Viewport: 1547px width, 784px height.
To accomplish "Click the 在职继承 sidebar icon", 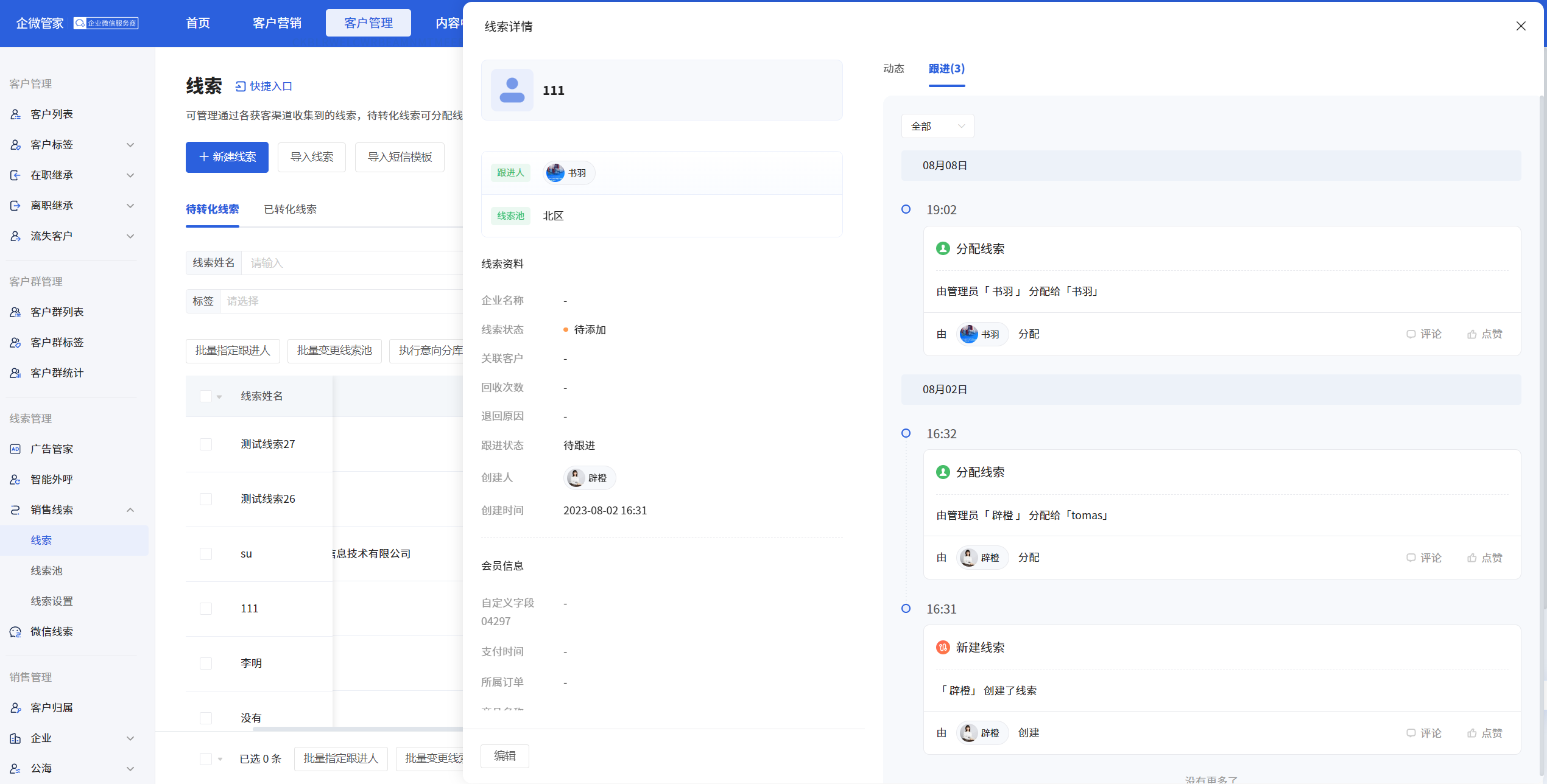I will 16,175.
